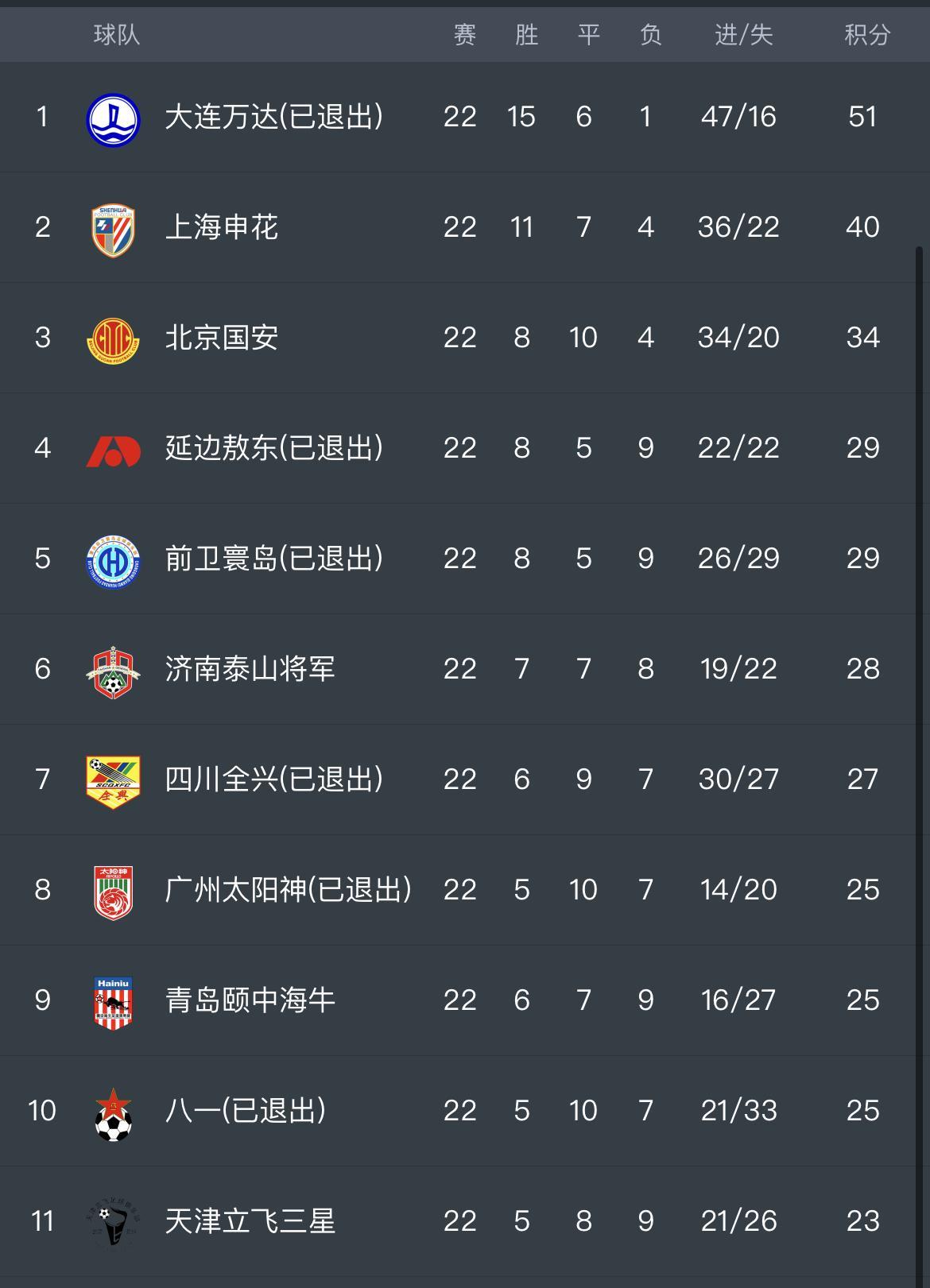Tap the 前卫寰岛 blue circular crest
The height and width of the screenshot is (1288, 930).
click(x=113, y=562)
